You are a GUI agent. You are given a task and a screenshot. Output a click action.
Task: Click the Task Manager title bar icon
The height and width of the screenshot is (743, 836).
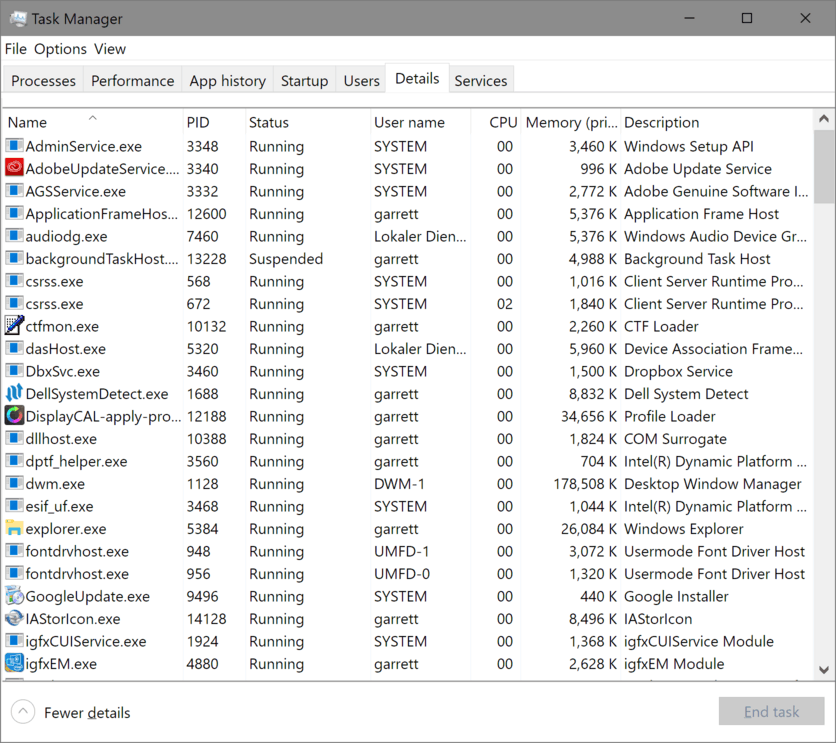[x=18, y=19]
